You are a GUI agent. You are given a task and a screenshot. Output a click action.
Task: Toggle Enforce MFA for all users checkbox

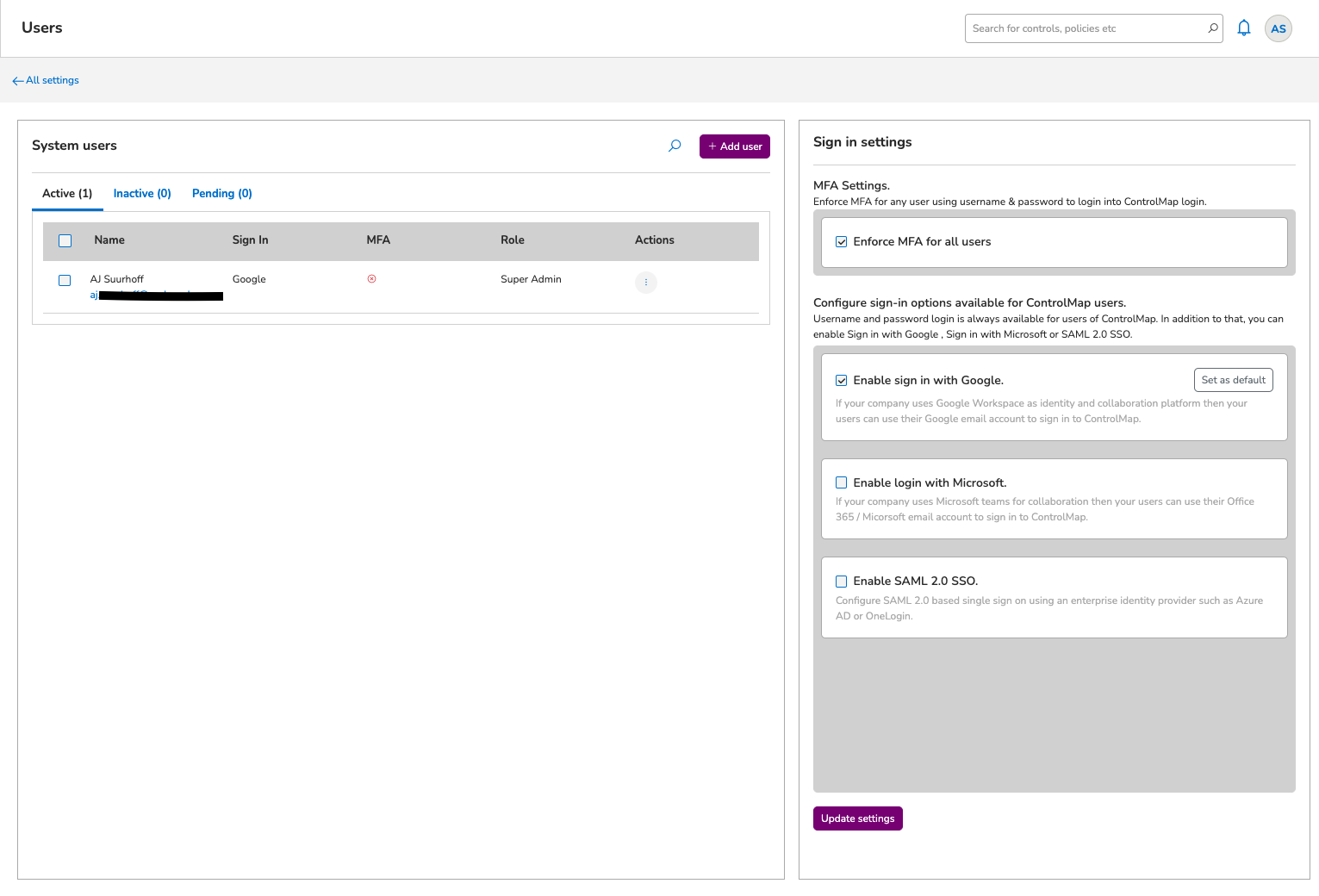coord(842,242)
